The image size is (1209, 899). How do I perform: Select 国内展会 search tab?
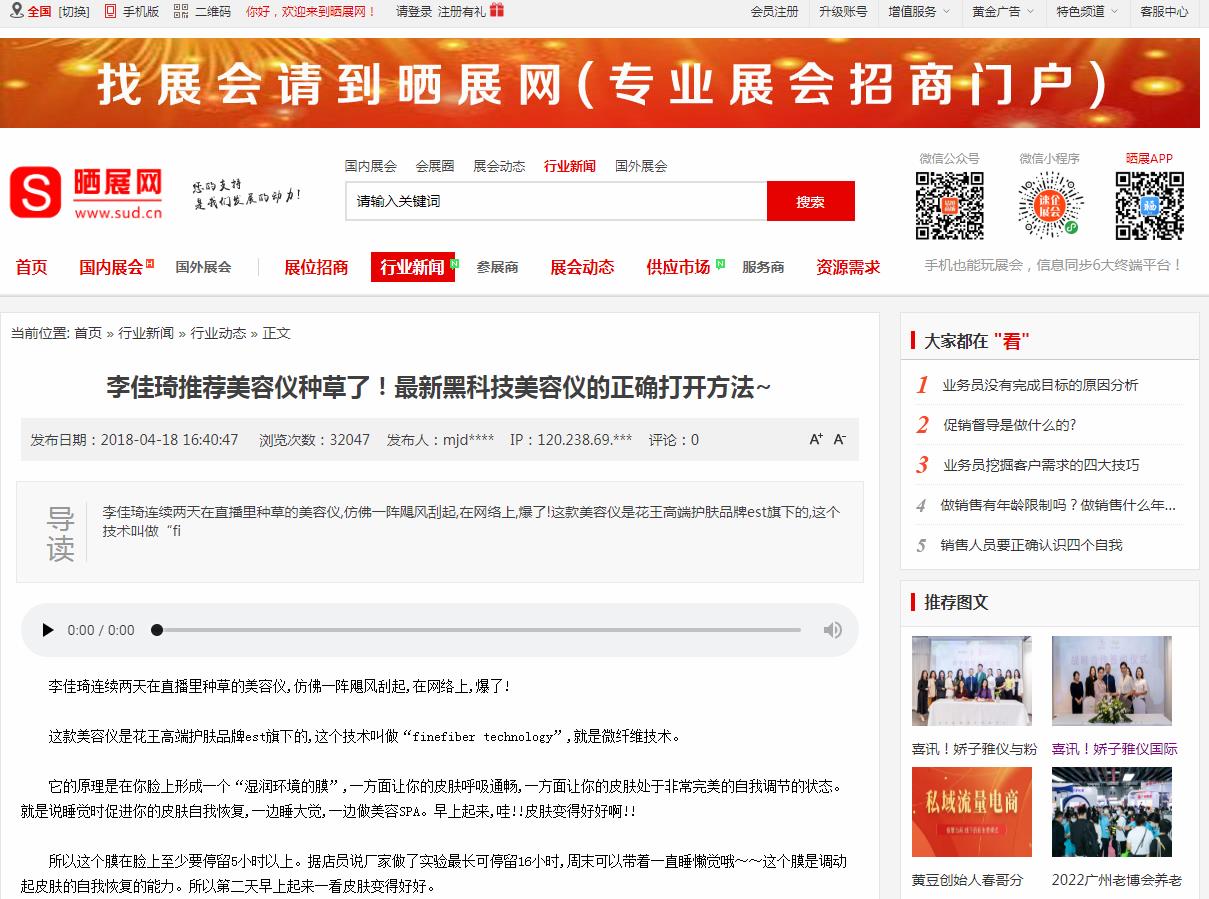(371, 166)
